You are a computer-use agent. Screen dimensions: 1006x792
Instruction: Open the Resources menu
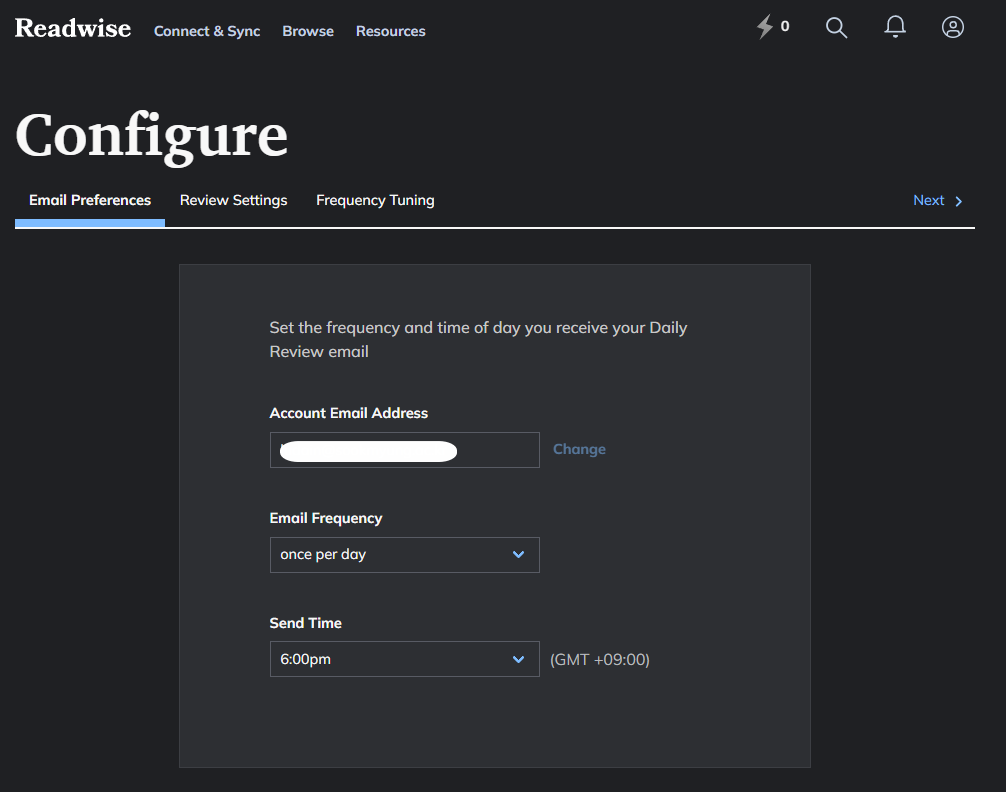pyautogui.click(x=391, y=31)
